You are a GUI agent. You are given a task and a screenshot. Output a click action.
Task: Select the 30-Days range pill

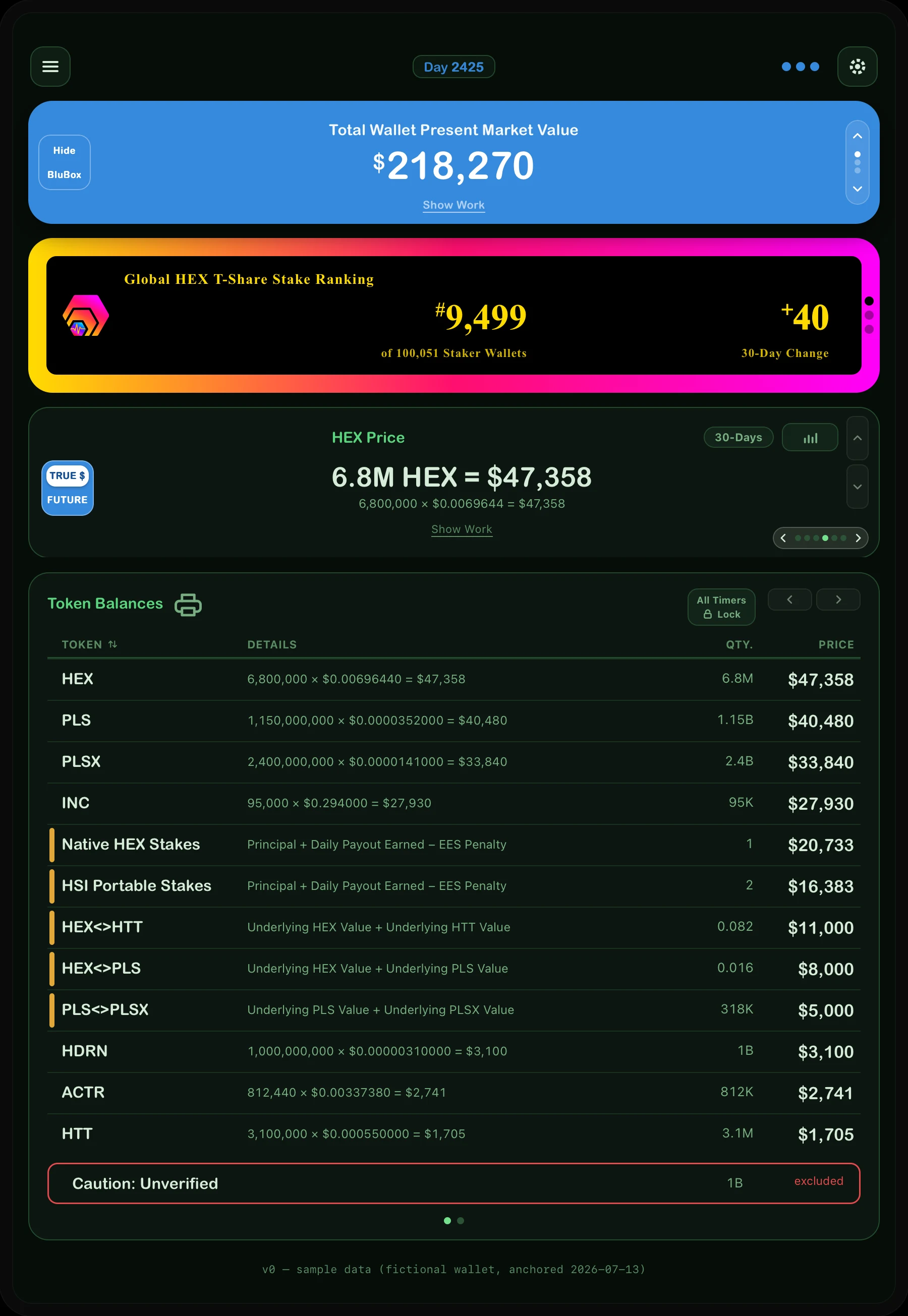(x=738, y=437)
